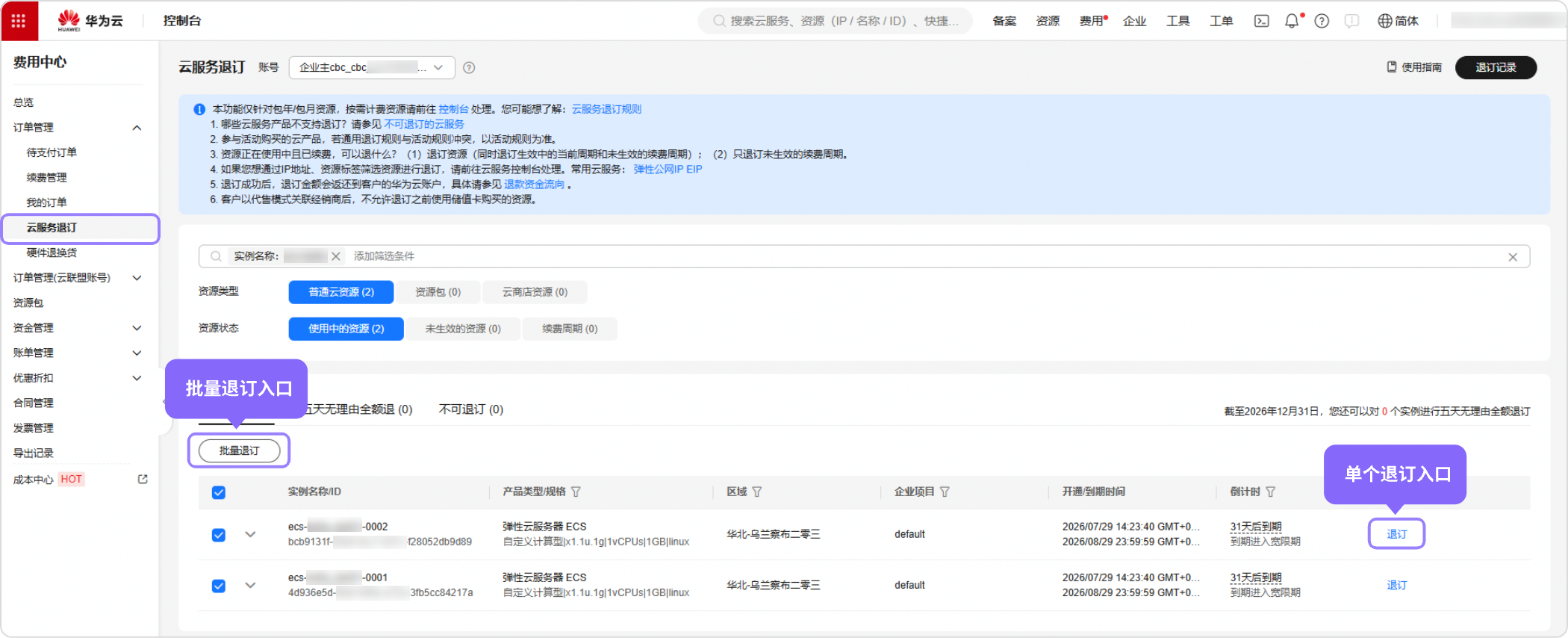Image resolution: width=1568 pixels, height=638 pixels.
Task: Focus the top search cloud services field
Action: (x=835, y=21)
